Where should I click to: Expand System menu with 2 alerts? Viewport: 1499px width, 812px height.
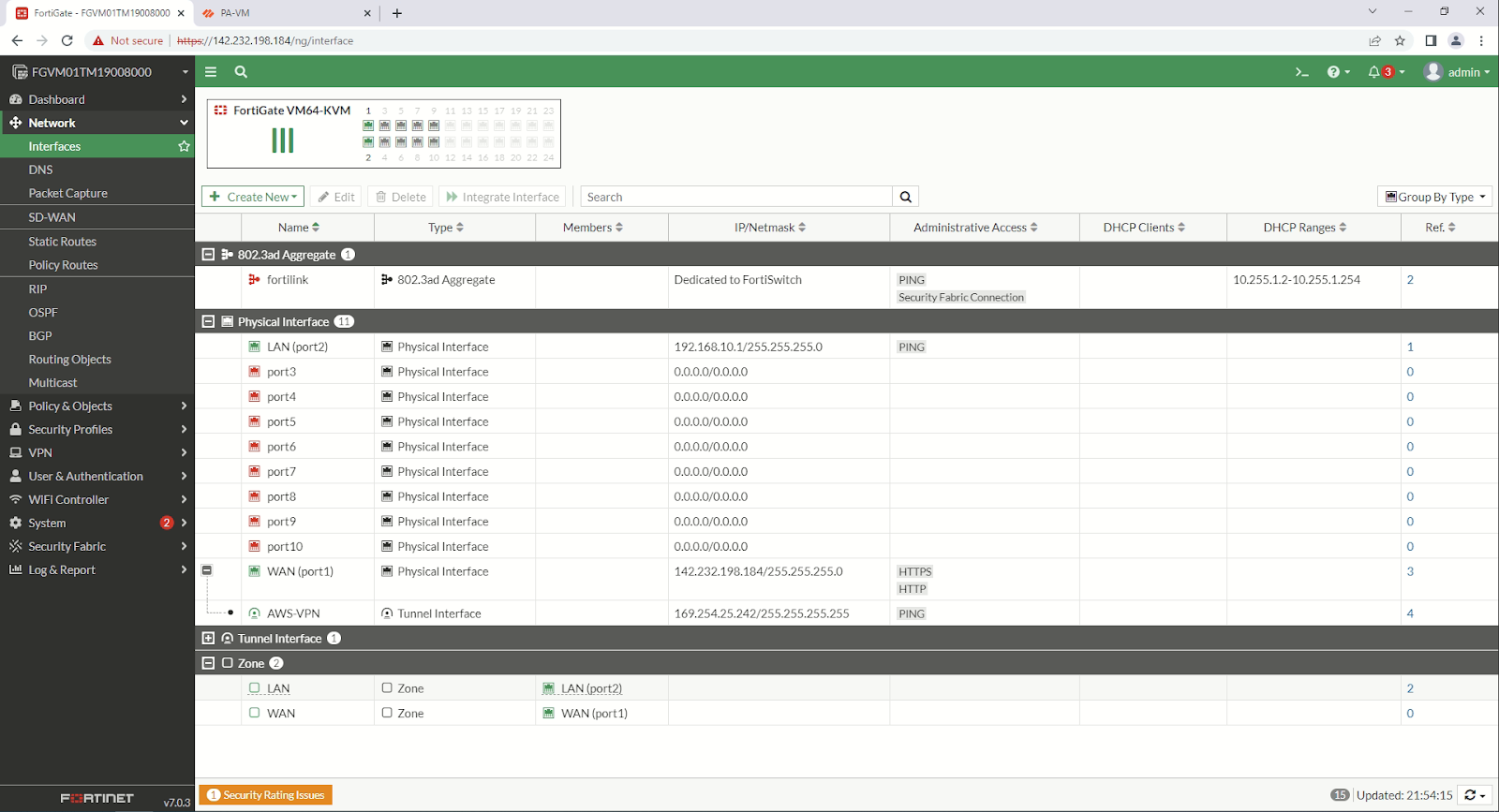pyautogui.click(x=97, y=523)
